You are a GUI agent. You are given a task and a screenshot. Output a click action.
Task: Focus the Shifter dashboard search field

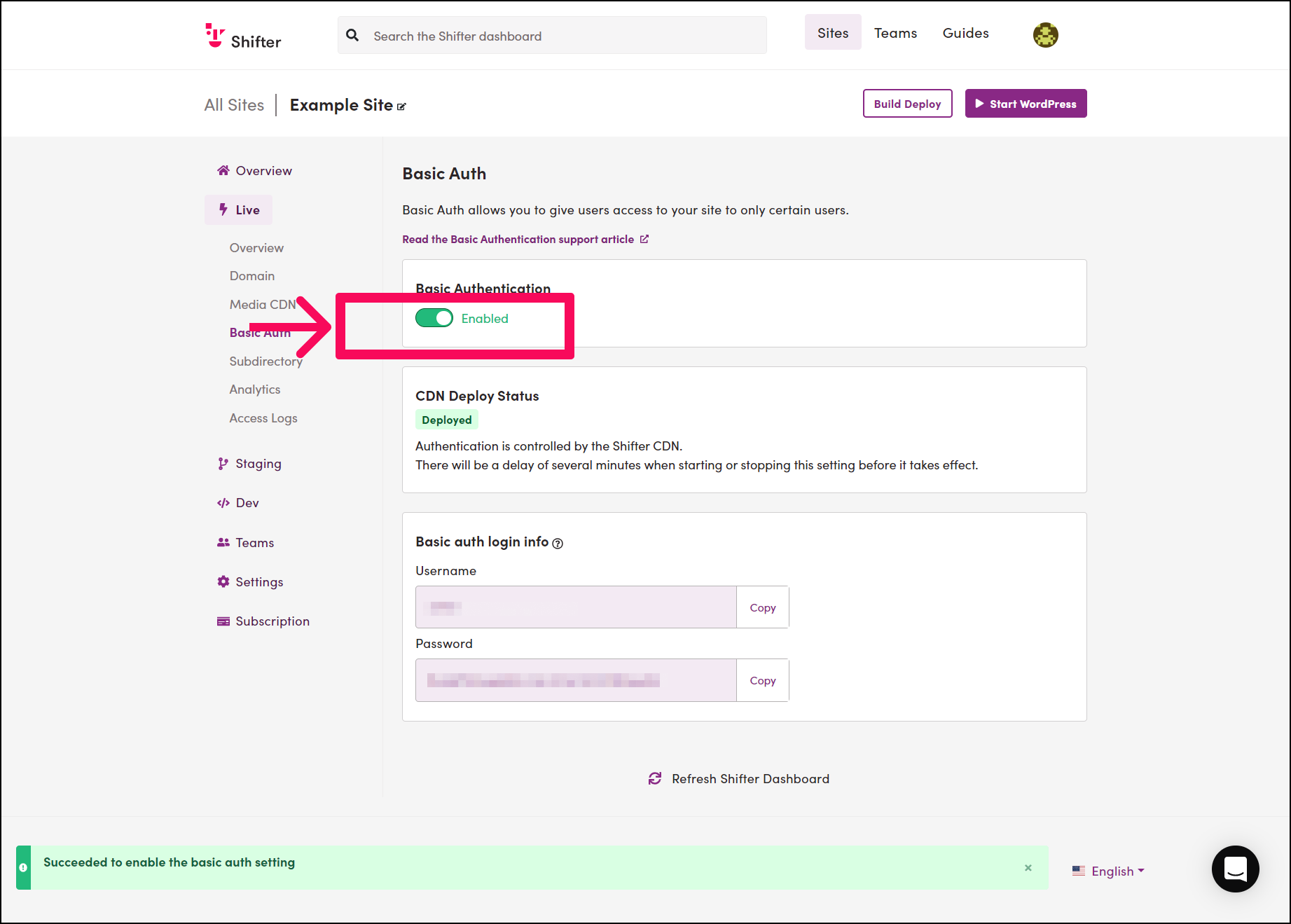[x=552, y=35]
